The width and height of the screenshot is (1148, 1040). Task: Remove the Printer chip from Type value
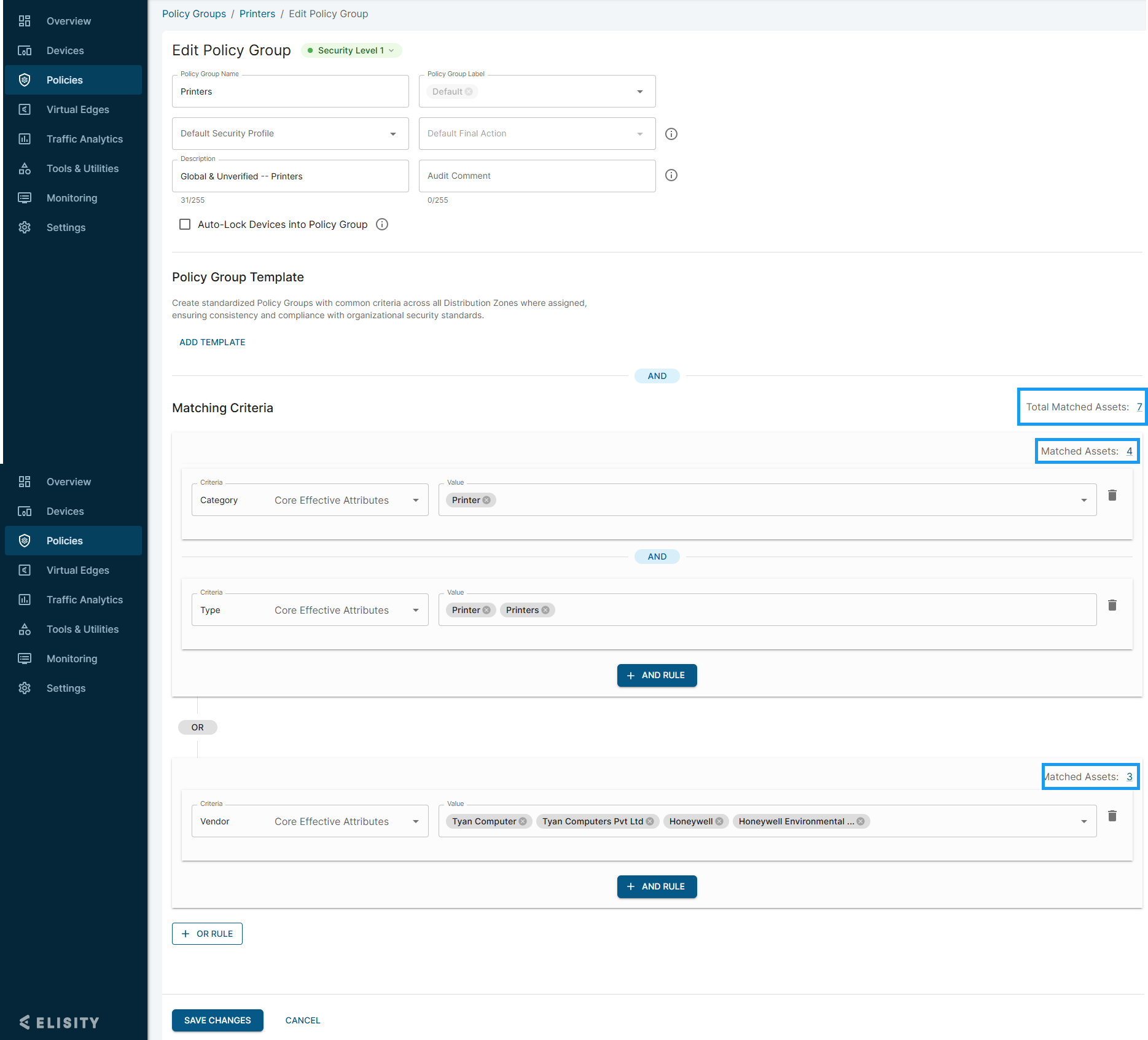pyautogui.click(x=486, y=610)
